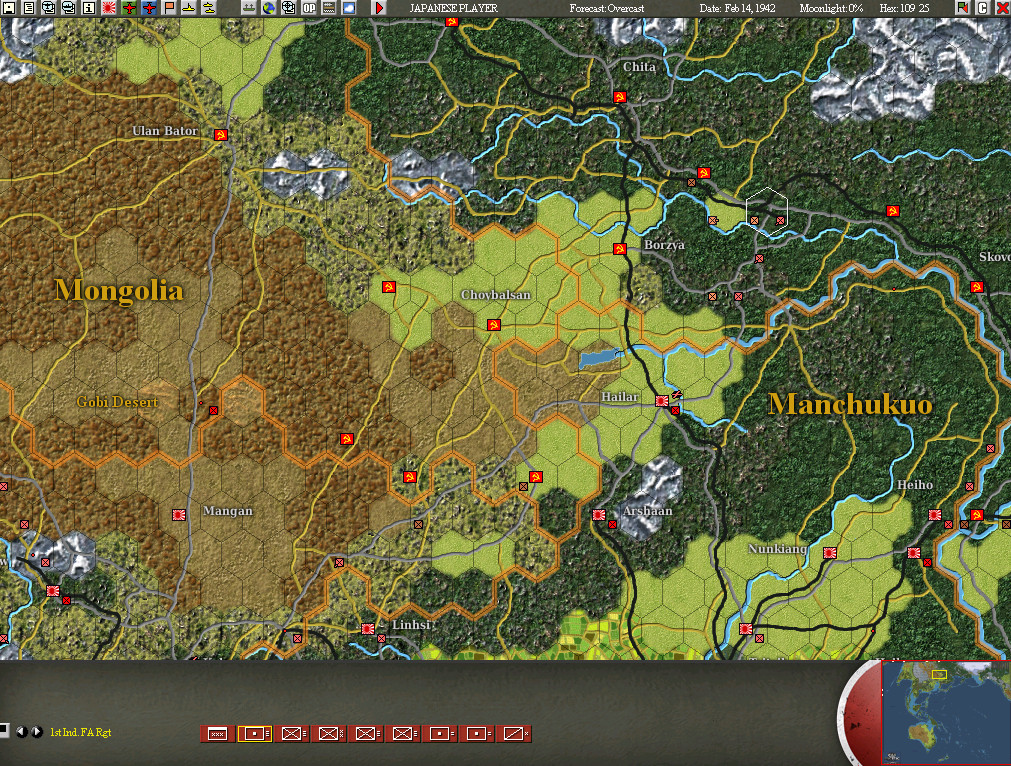
Task: Click the white-outlined selected hex
Action: [x=767, y=211]
